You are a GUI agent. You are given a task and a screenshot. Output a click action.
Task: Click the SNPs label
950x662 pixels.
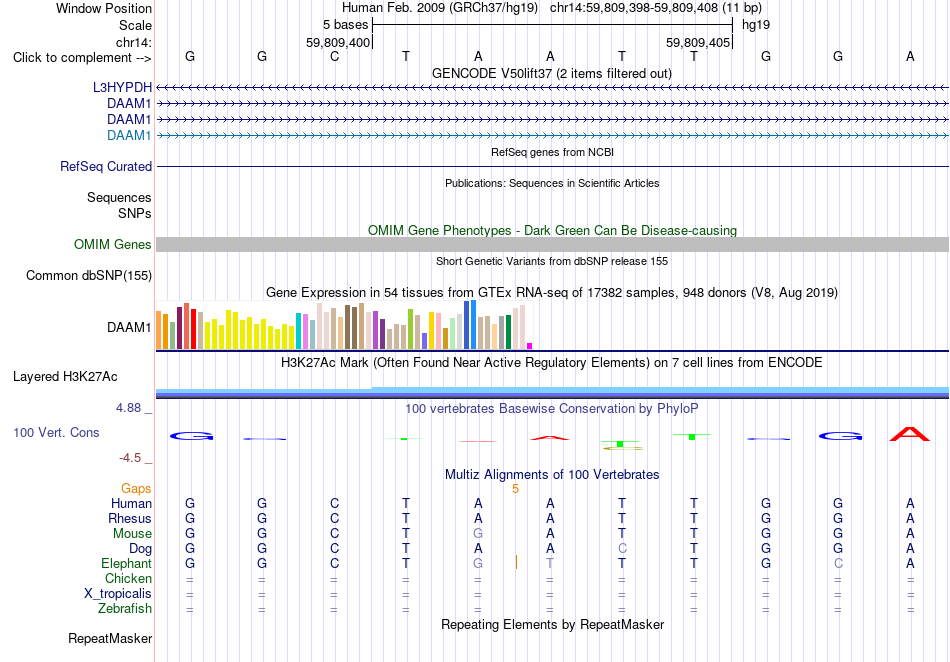[135, 213]
